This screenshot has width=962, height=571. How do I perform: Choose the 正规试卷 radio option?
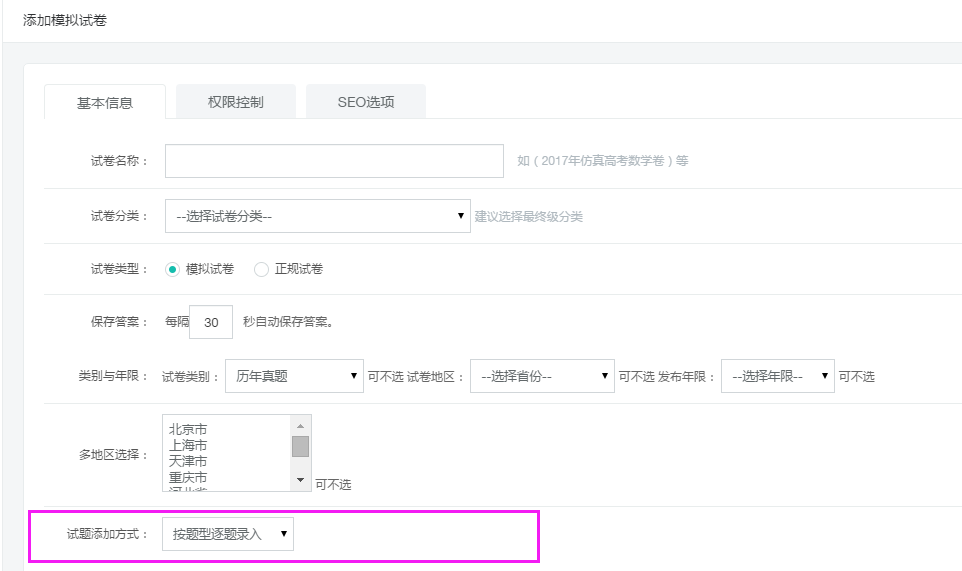pos(262,269)
